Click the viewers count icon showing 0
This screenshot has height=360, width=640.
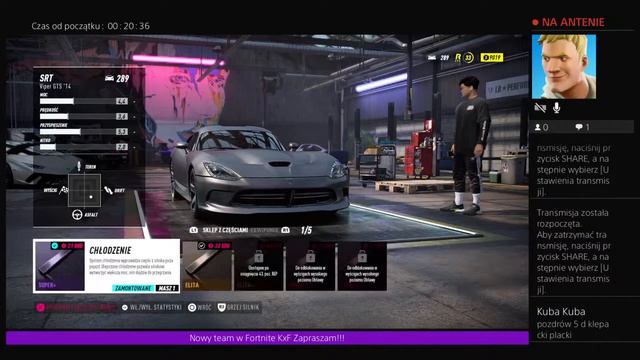click(x=538, y=127)
